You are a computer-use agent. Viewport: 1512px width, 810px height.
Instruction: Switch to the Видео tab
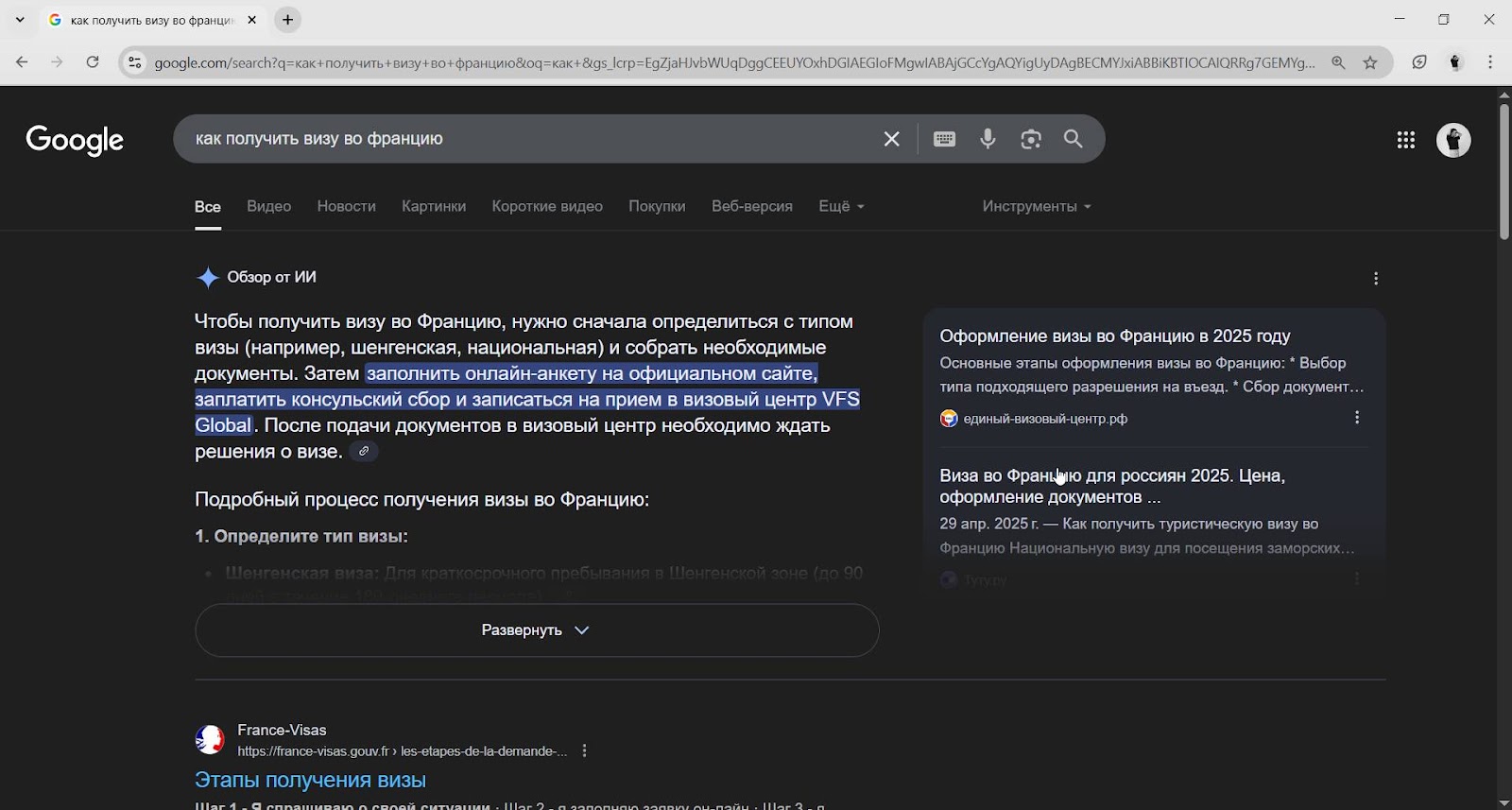pyautogui.click(x=268, y=206)
